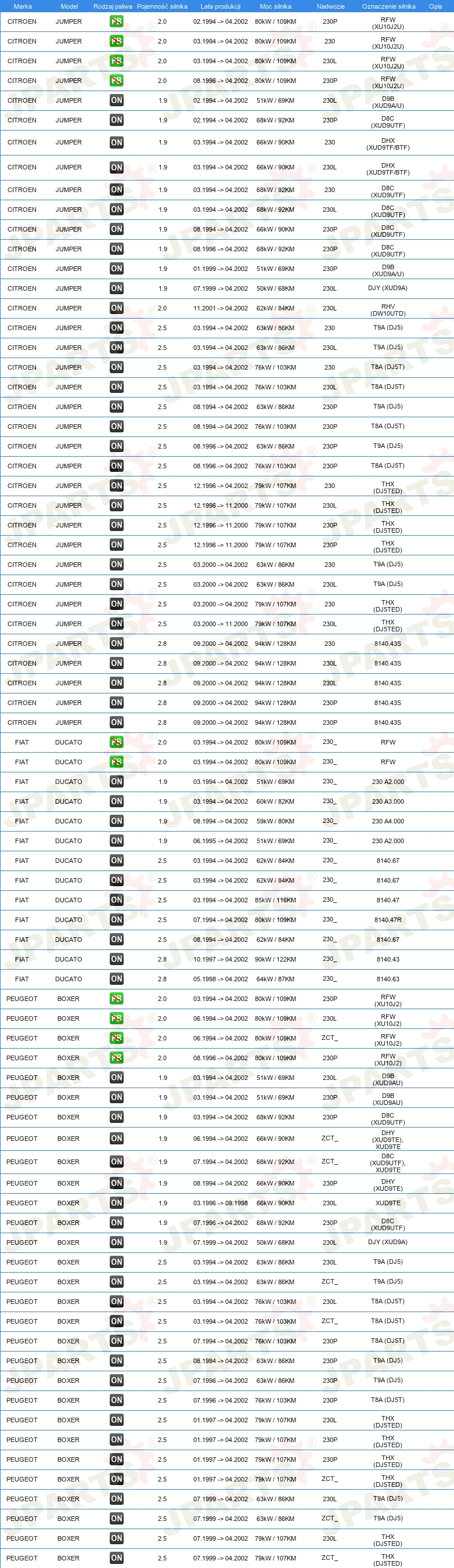Click ON icon in Citroen DHX 230L row
Image resolution: width=454 pixels, height=1568 pixels.
click(x=116, y=167)
